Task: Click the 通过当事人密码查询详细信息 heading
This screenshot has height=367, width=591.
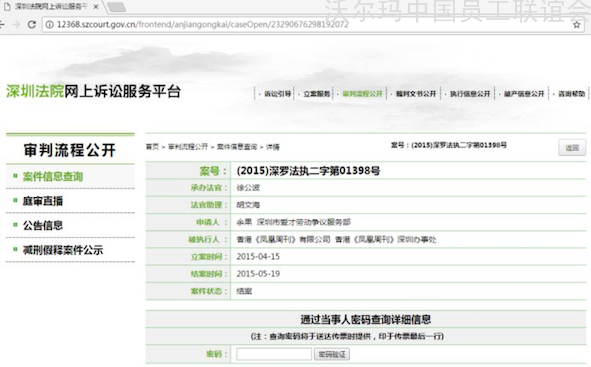Action: point(366,320)
